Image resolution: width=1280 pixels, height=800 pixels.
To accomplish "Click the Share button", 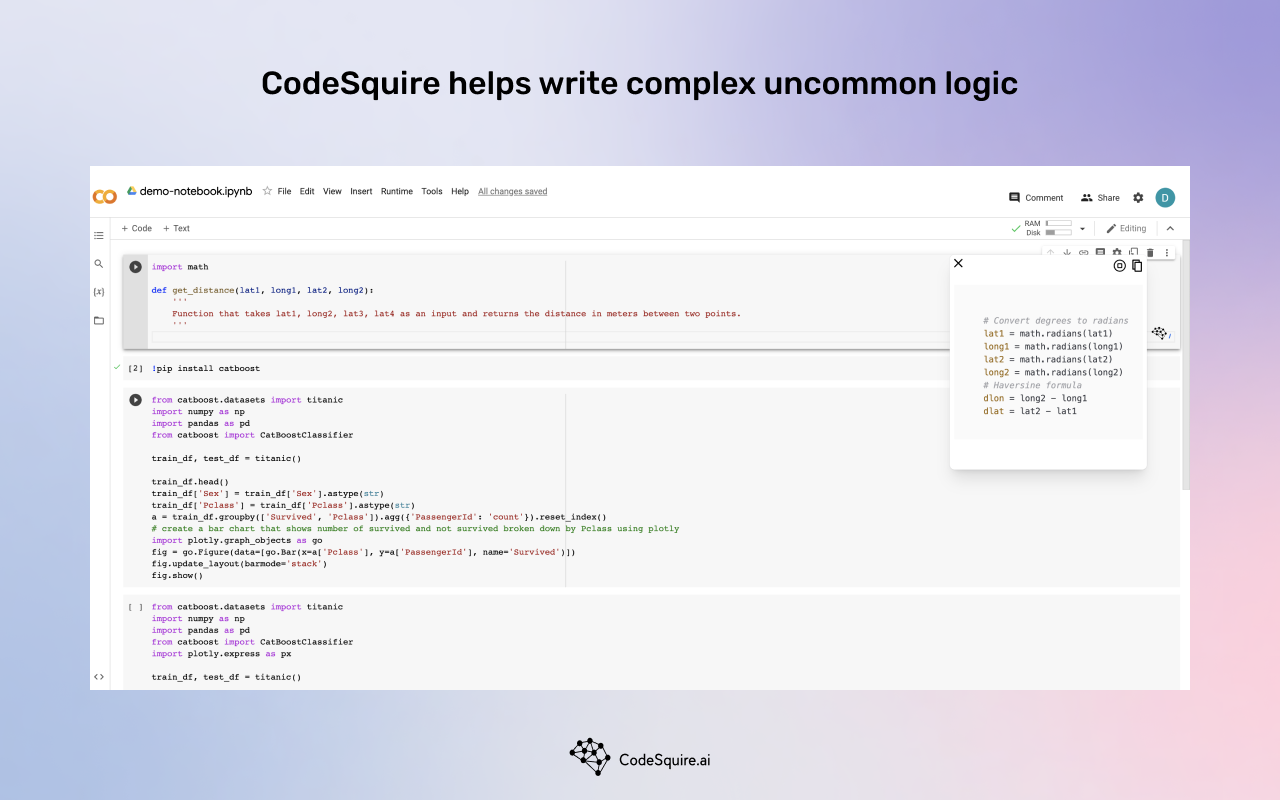I will [x=1100, y=198].
